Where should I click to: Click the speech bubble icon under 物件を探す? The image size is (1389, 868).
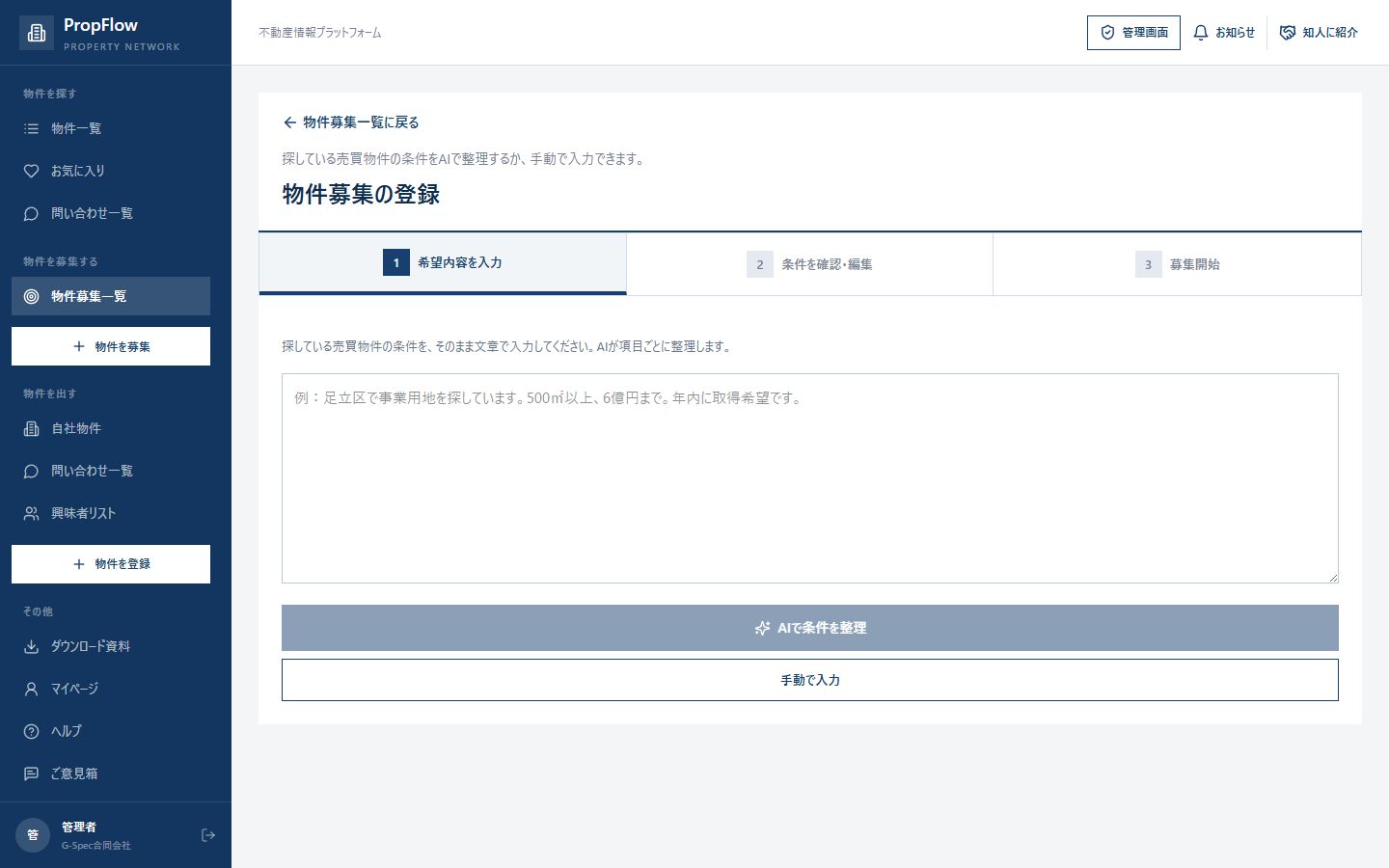[31, 213]
